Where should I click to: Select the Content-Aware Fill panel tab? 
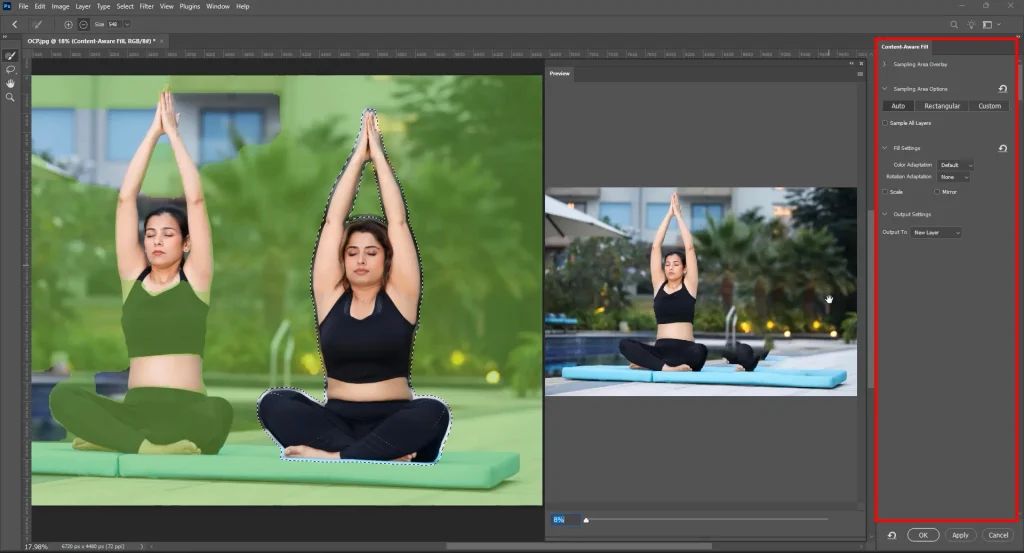point(904,47)
